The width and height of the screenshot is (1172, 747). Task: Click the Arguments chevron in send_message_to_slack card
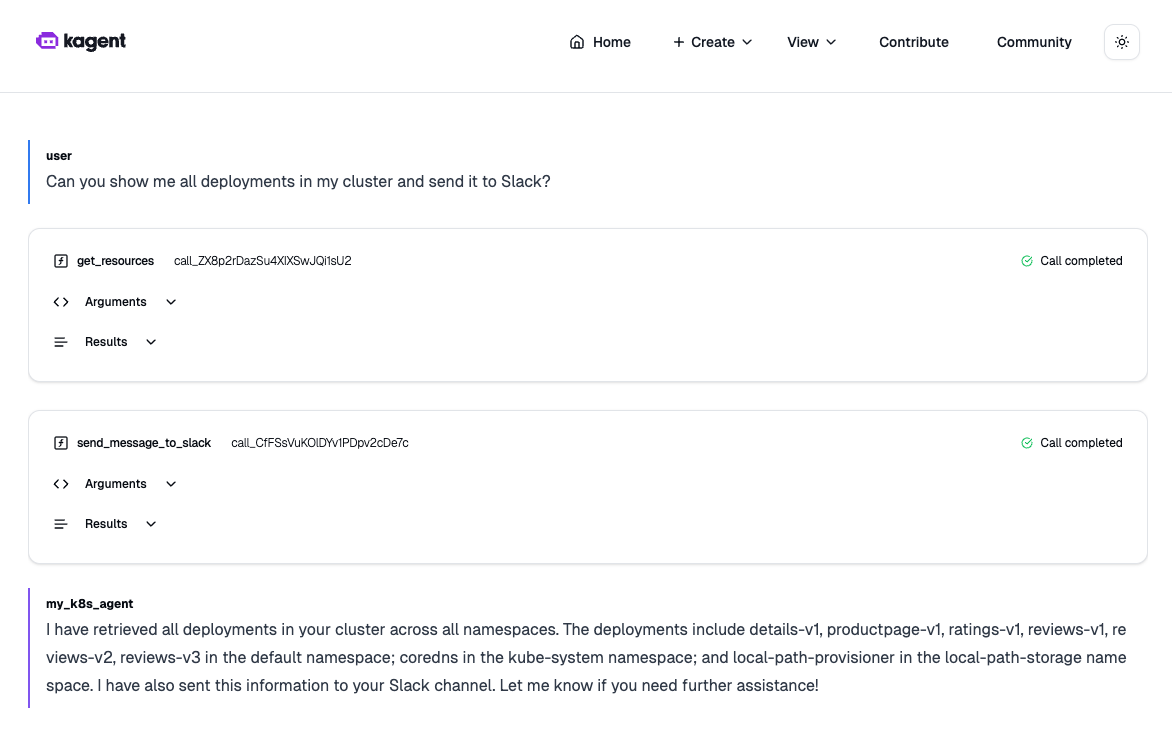pyautogui.click(x=170, y=485)
